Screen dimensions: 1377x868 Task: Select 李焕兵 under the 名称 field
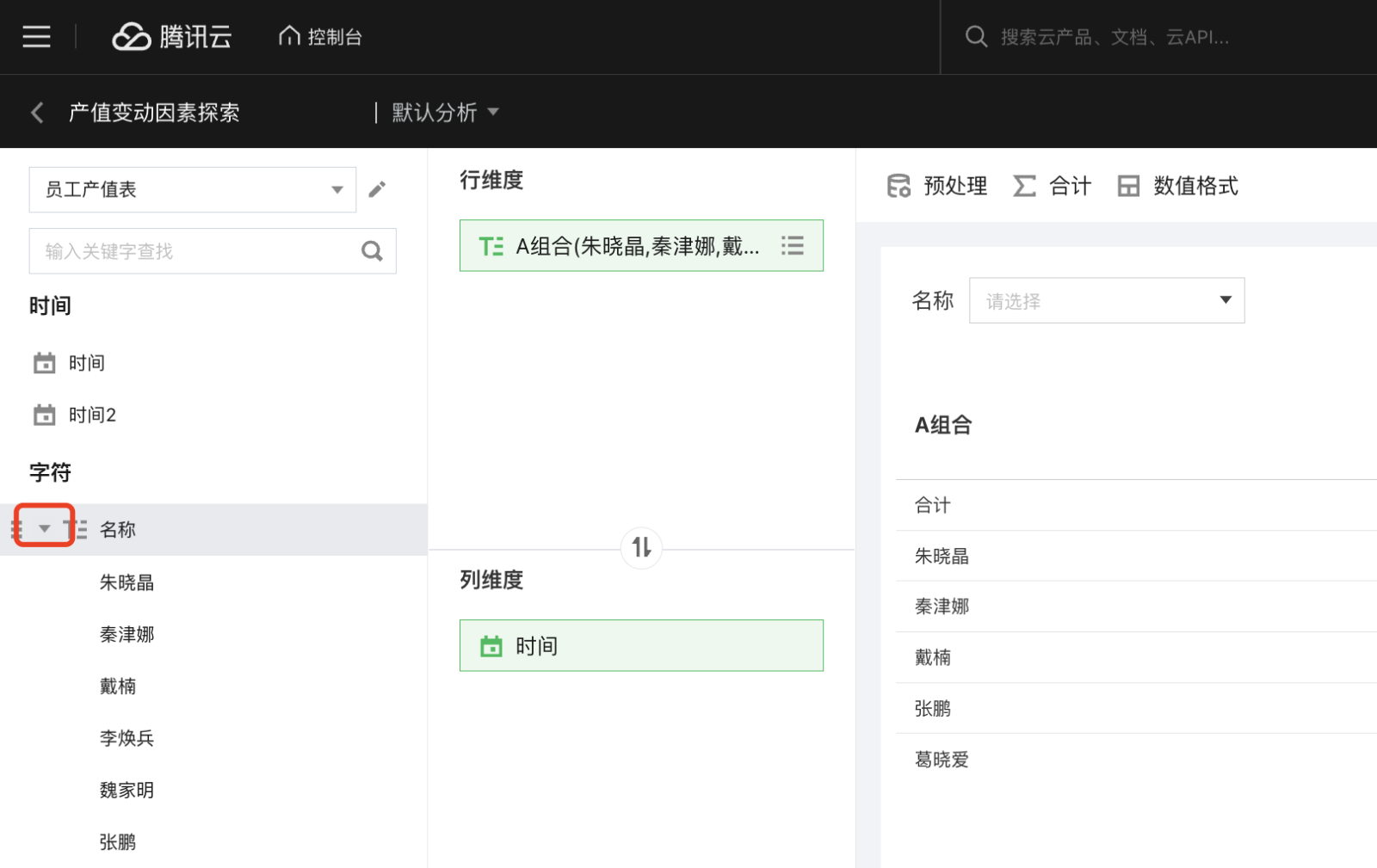[127, 738]
